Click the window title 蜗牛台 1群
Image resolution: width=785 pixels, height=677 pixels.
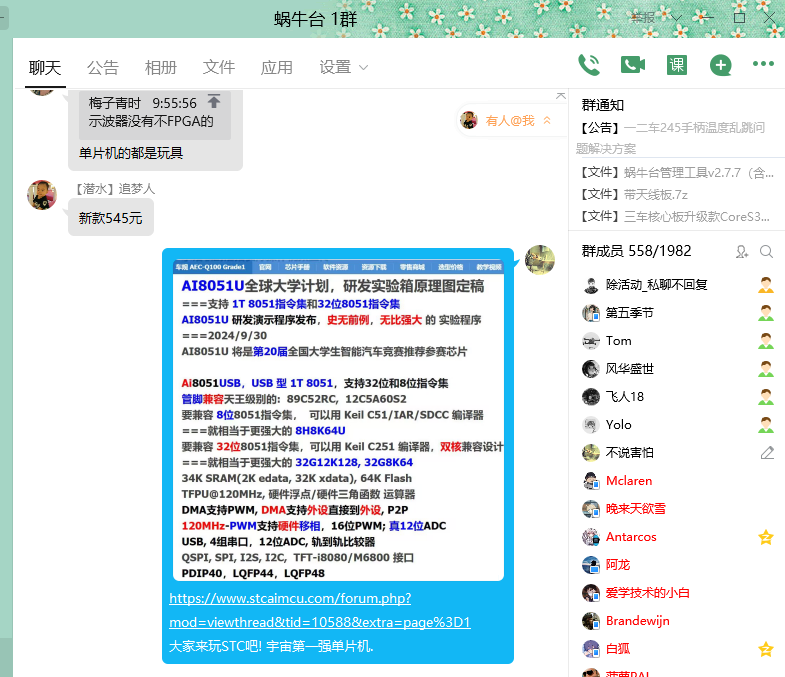pos(315,19)
